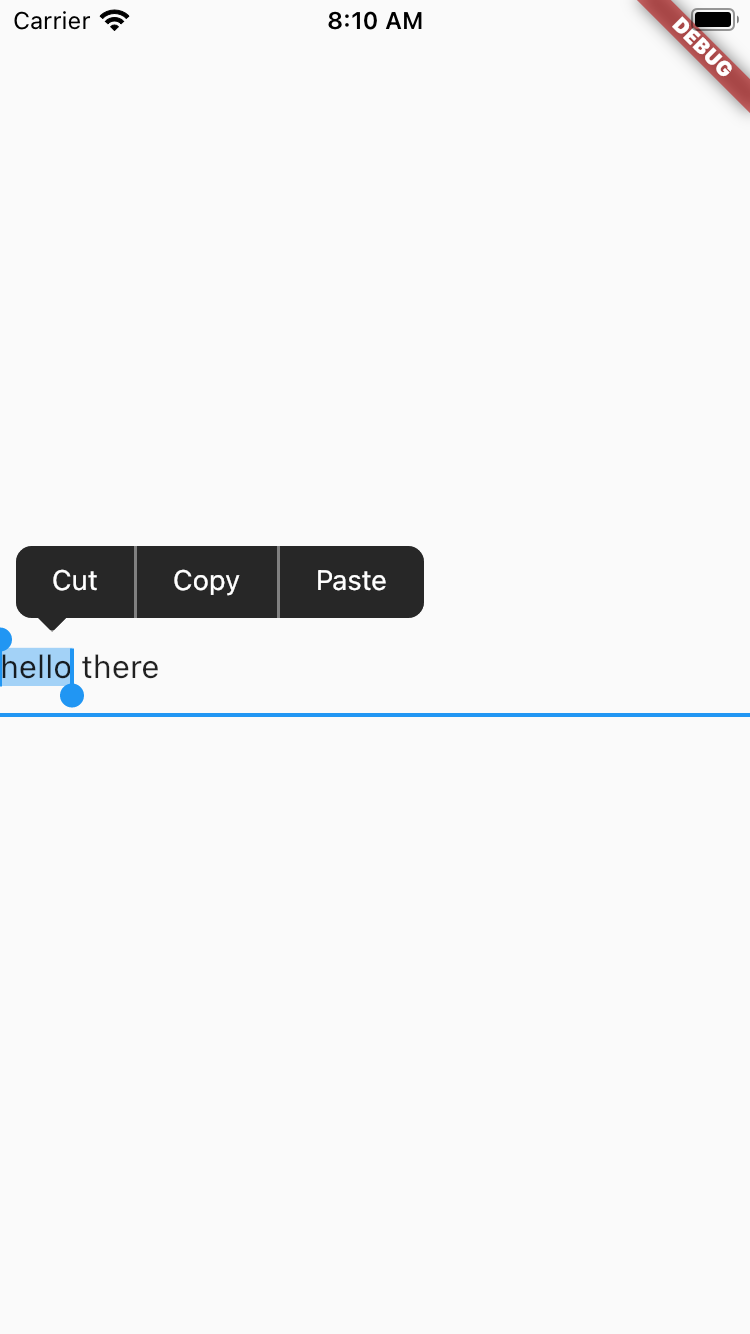Tap the left selection handle
The width and height of the screenshot is (750, 1334).
(x=4, y=637)
